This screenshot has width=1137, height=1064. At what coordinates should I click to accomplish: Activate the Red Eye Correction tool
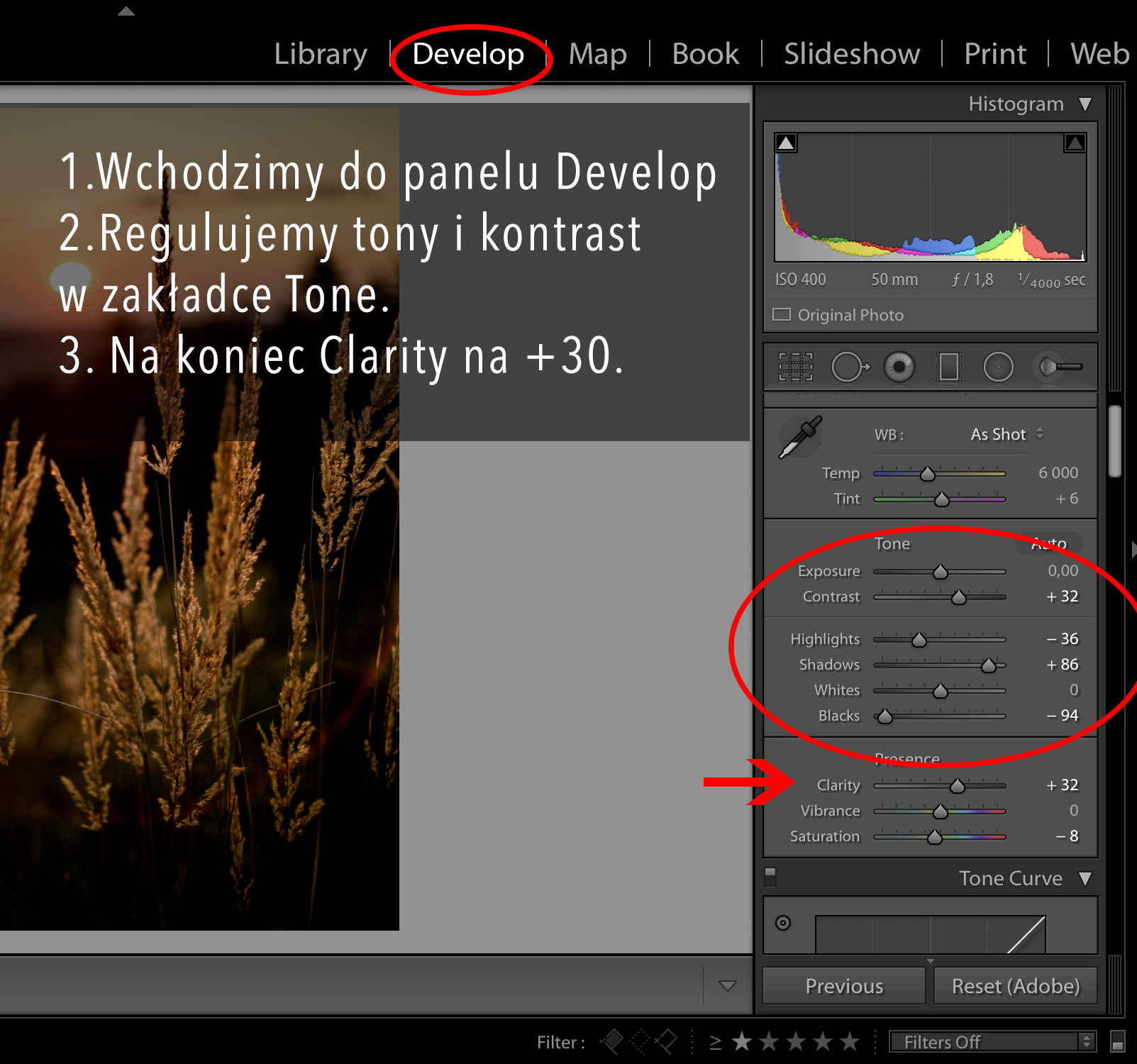(x=899, y=367)
